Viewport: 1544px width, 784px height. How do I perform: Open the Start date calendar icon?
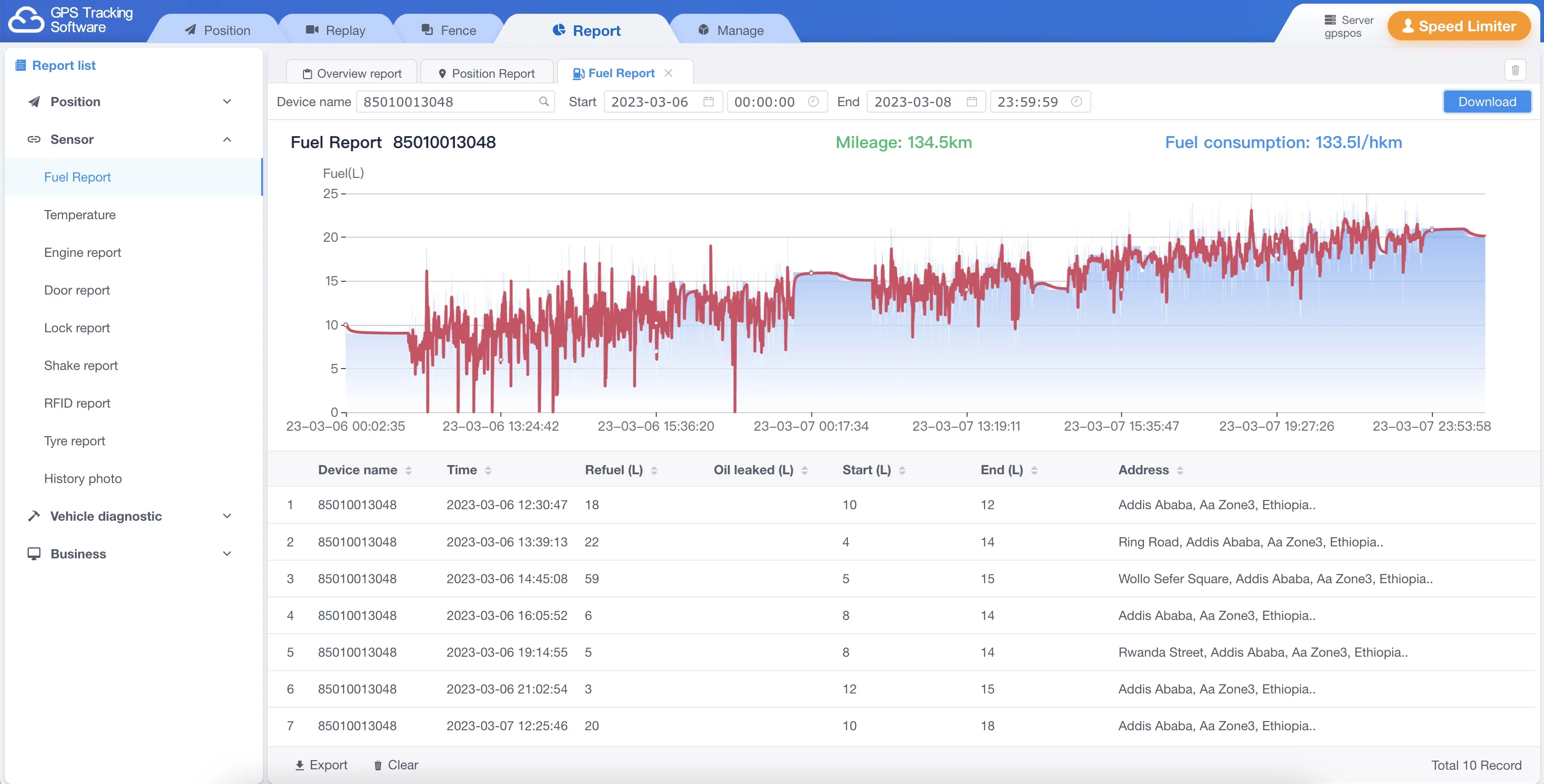click(708, 102)
